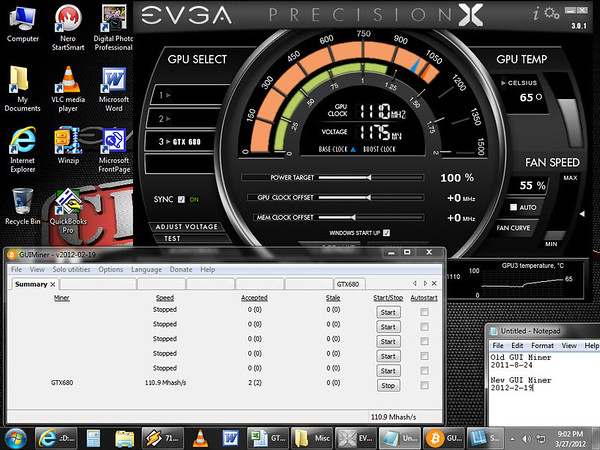Open GUIMiner Options menu
Viewport: 600px width, 450px height.
tap(111, 269)
